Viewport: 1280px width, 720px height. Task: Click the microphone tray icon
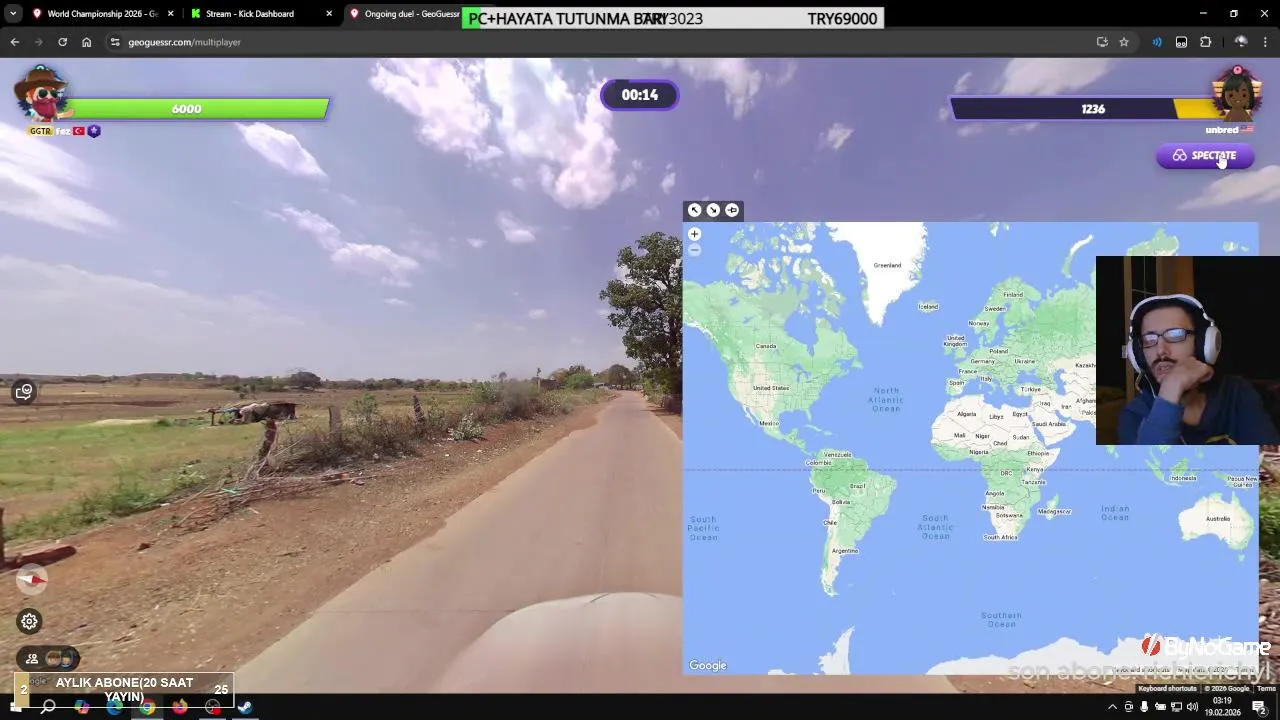[x=1144, y=707]
